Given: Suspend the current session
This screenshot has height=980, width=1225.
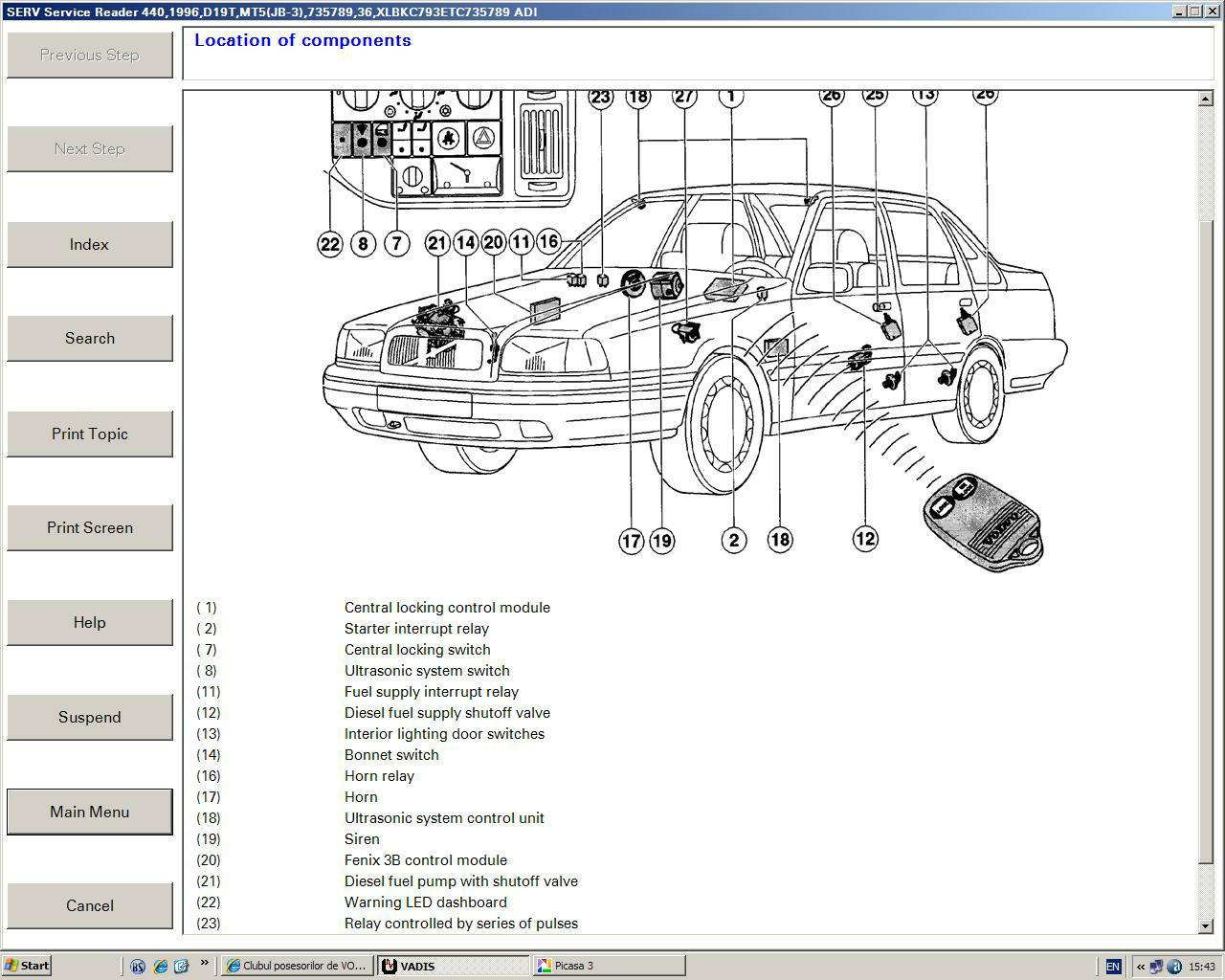Looking at the screenshot, I should pyautogui.click(x=89, y=718).
